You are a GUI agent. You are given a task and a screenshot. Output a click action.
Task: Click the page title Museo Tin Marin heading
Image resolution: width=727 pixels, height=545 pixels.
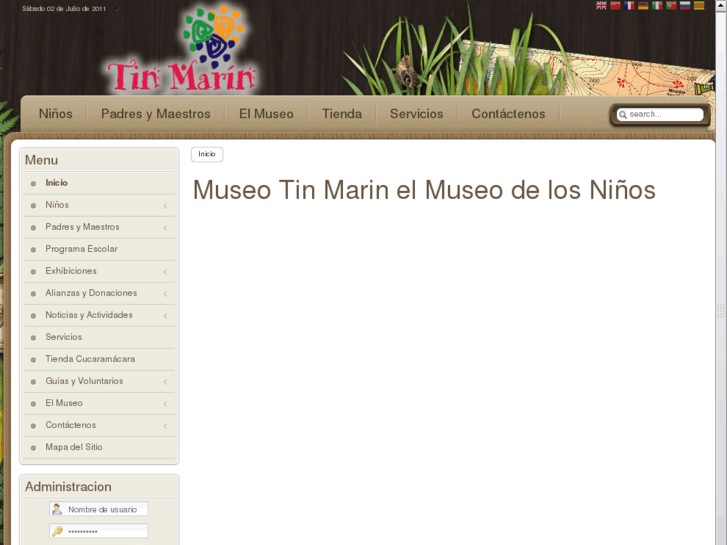tap(424, 190)
